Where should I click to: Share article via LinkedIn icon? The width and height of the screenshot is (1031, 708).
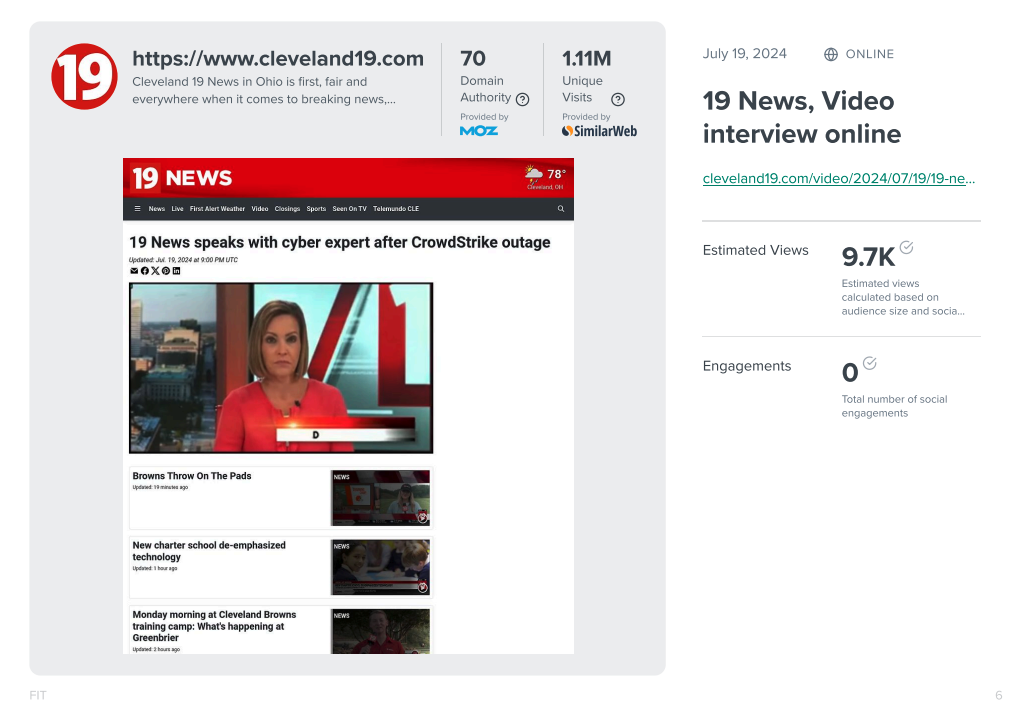(177, 271)
